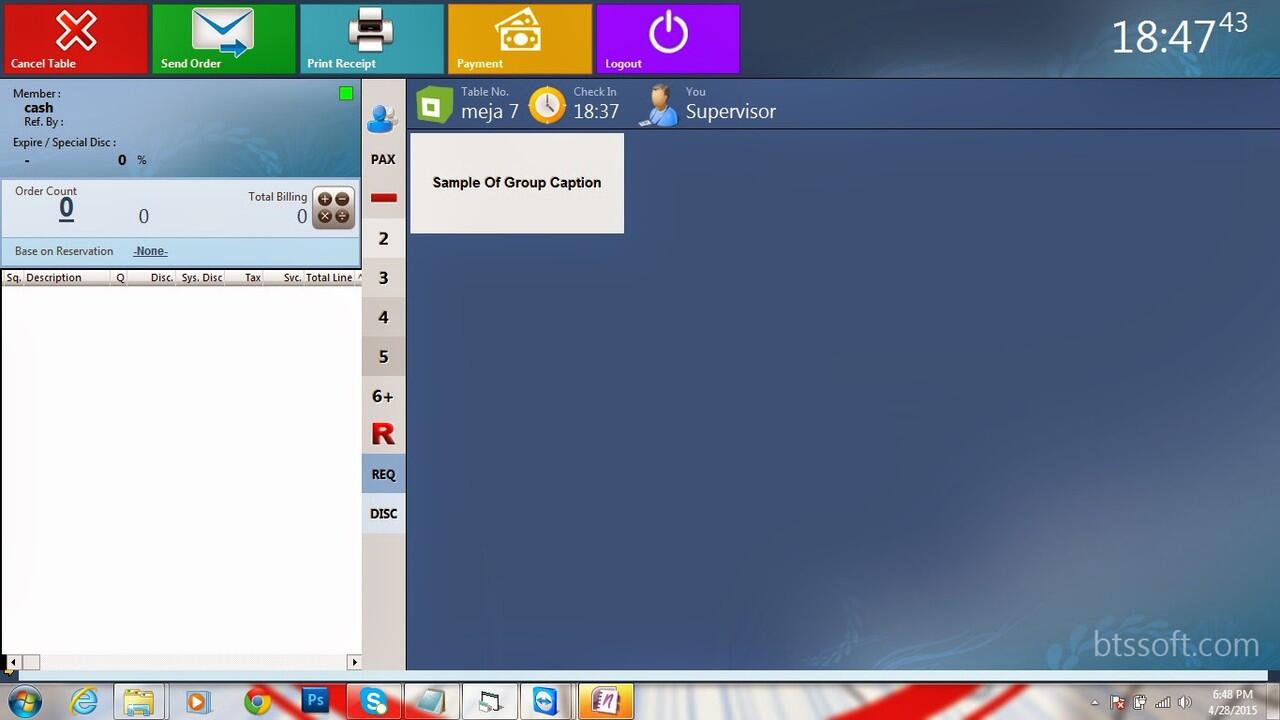Choose the 6+ pax option
Screen dimensions: 1280x720
(383, 396)
